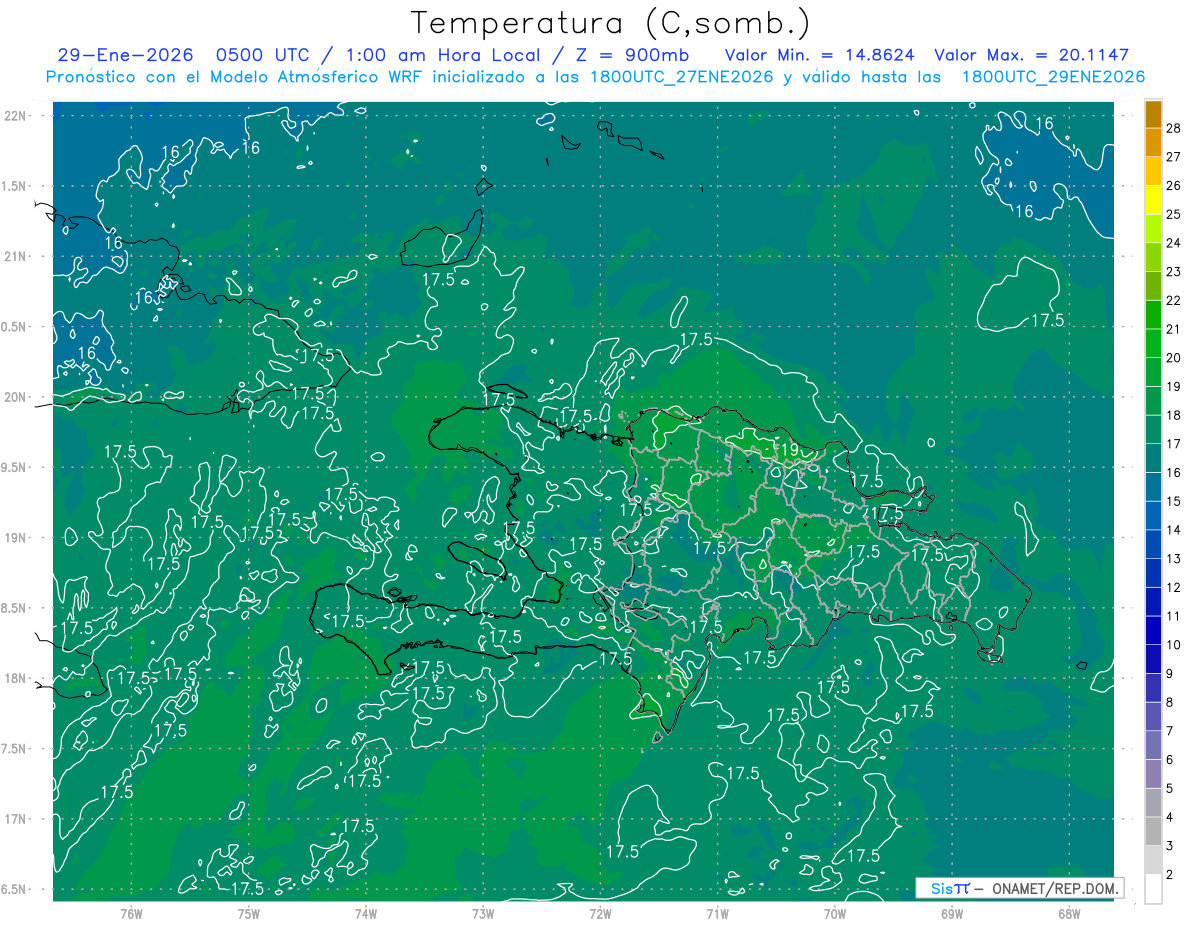1200x927 pixels.
Task: Click the 71W longitude axis label
Action: click(x=717, y=913)
